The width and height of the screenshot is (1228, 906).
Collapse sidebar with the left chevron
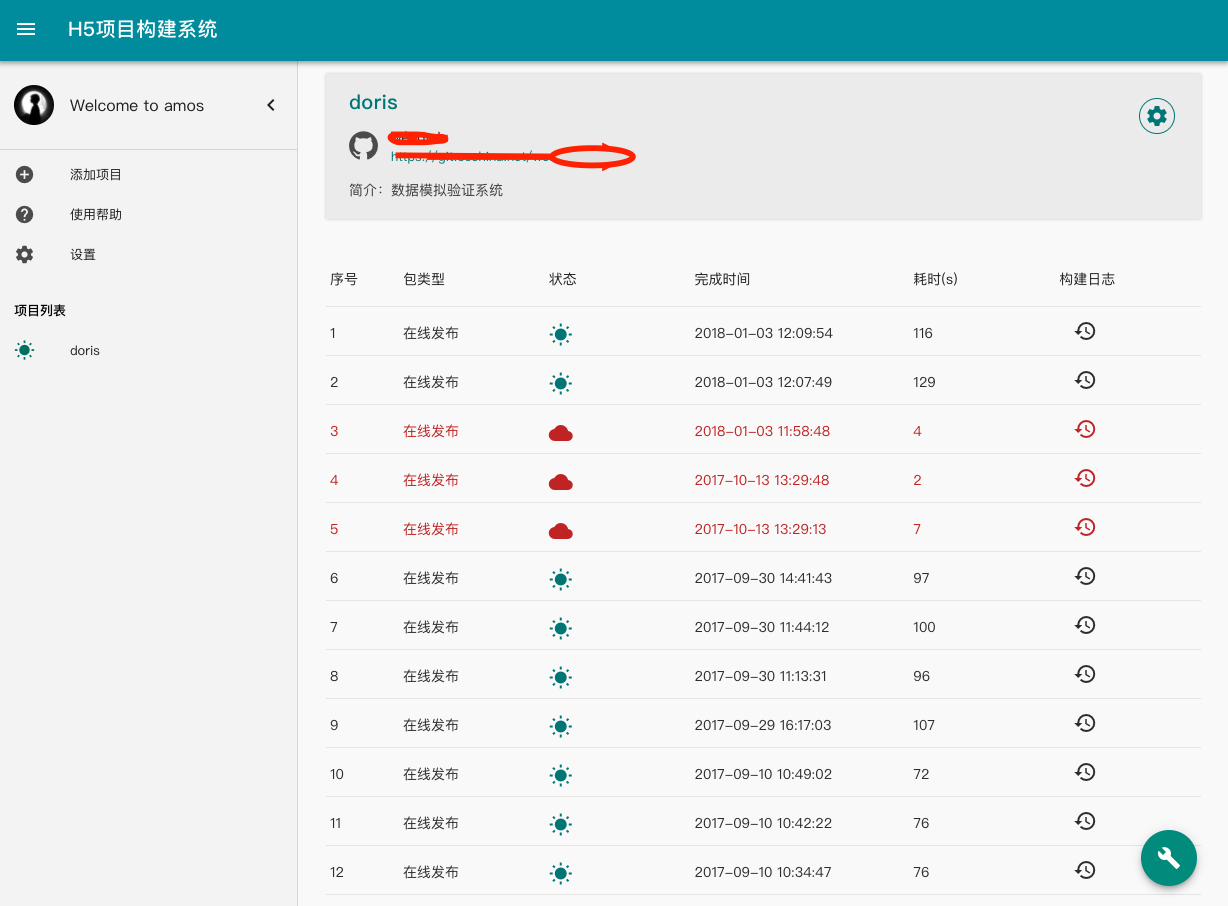270,105
